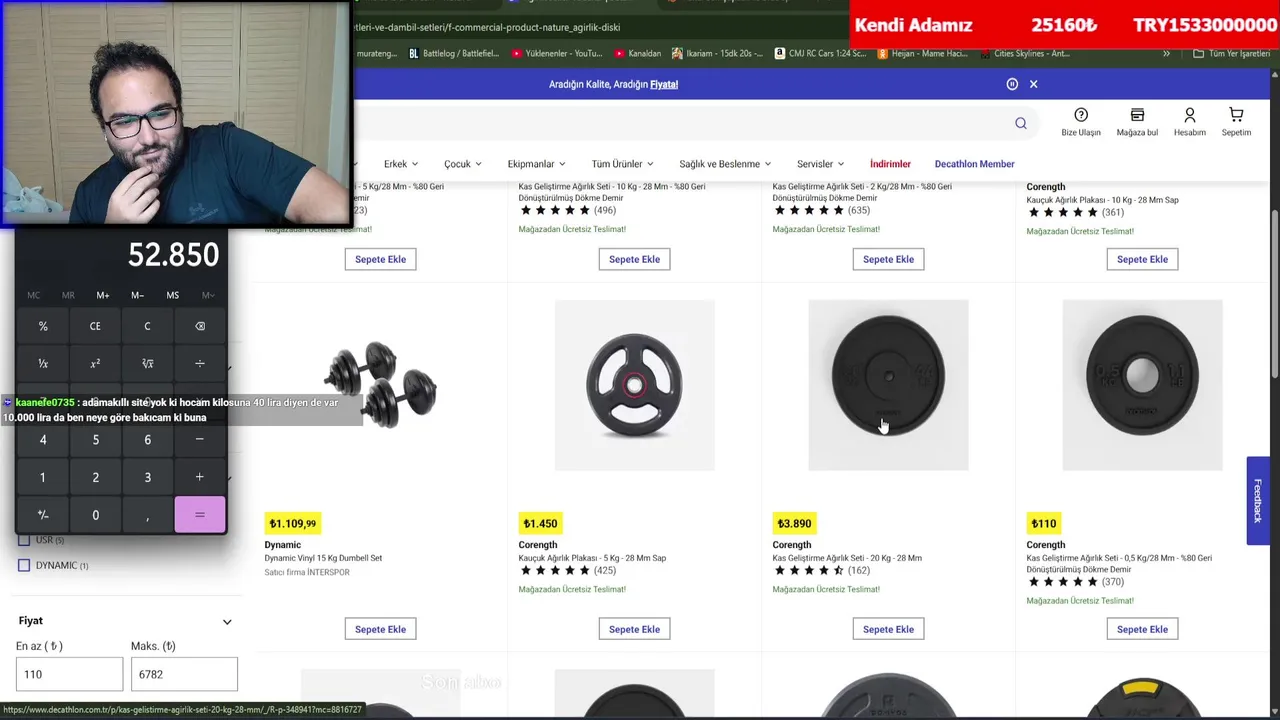
Task: Click Fiyata link in promo banner
Action: pyautogui.click(x=664, y=84)
